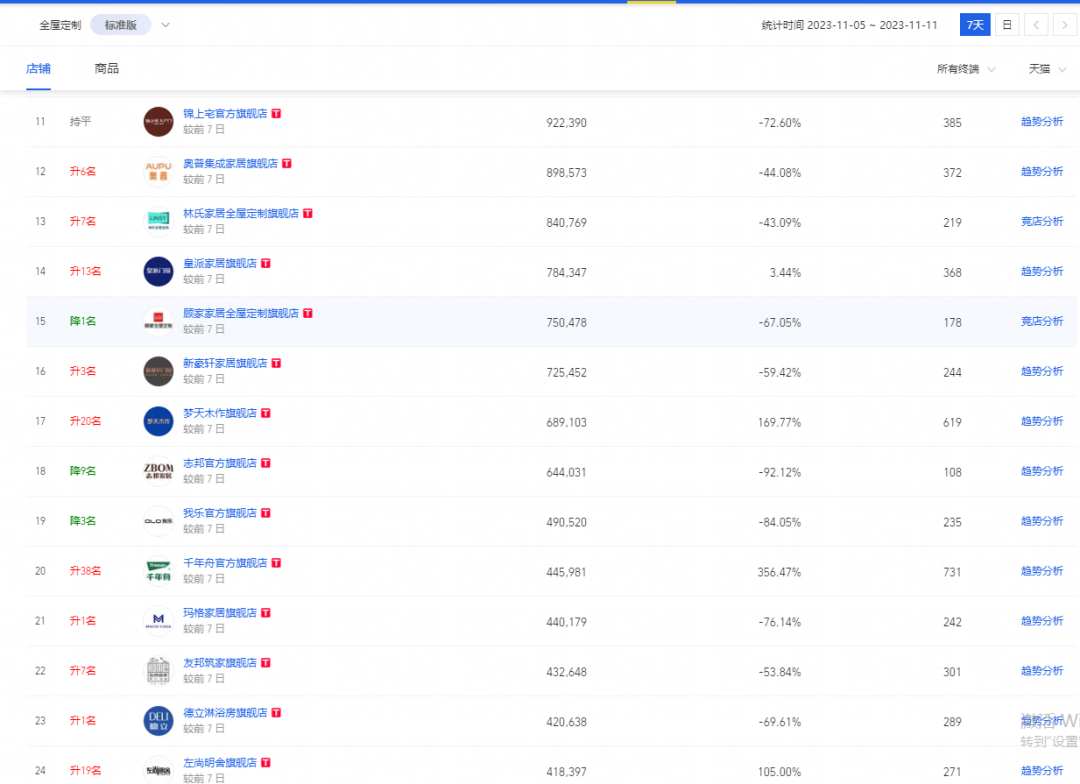Click Tmall badge beside 皇派家居旗舰店
Screen dimensions: 1080x784
(266, 263)
